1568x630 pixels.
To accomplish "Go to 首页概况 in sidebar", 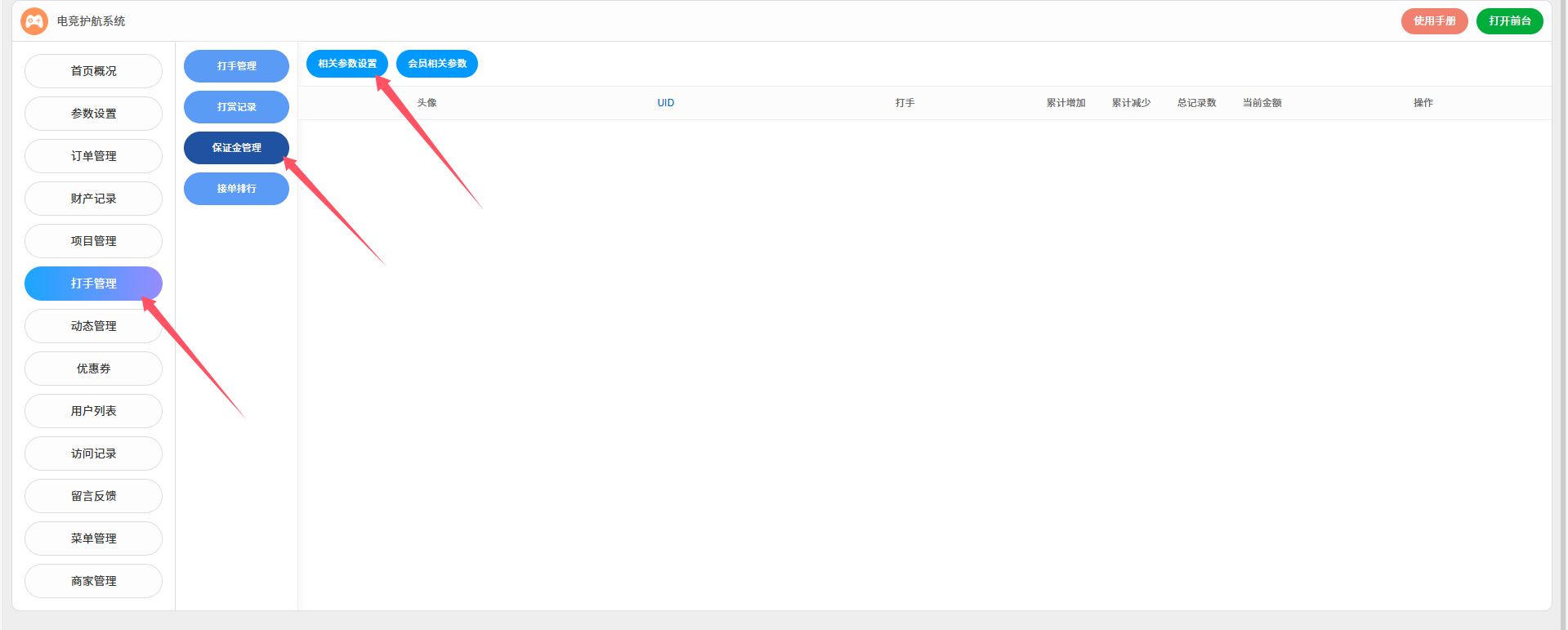I will tap(93, 71).
